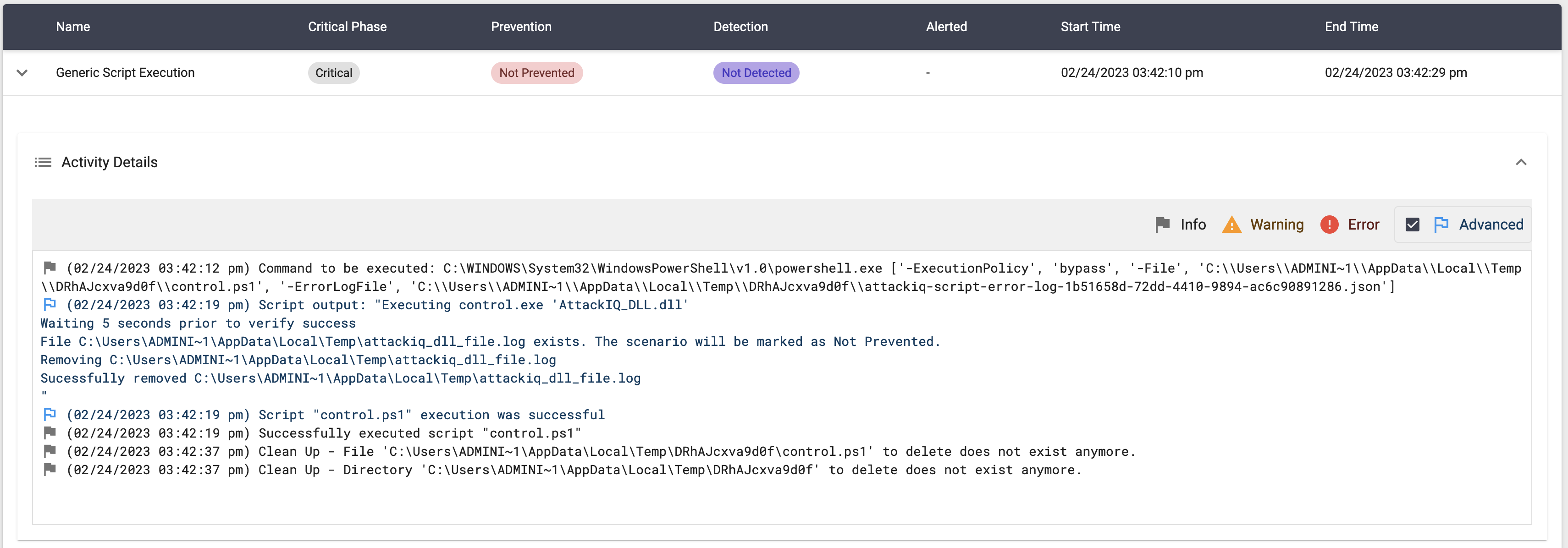Click blue flag beside 'Script output' log entry

point(50,304)
